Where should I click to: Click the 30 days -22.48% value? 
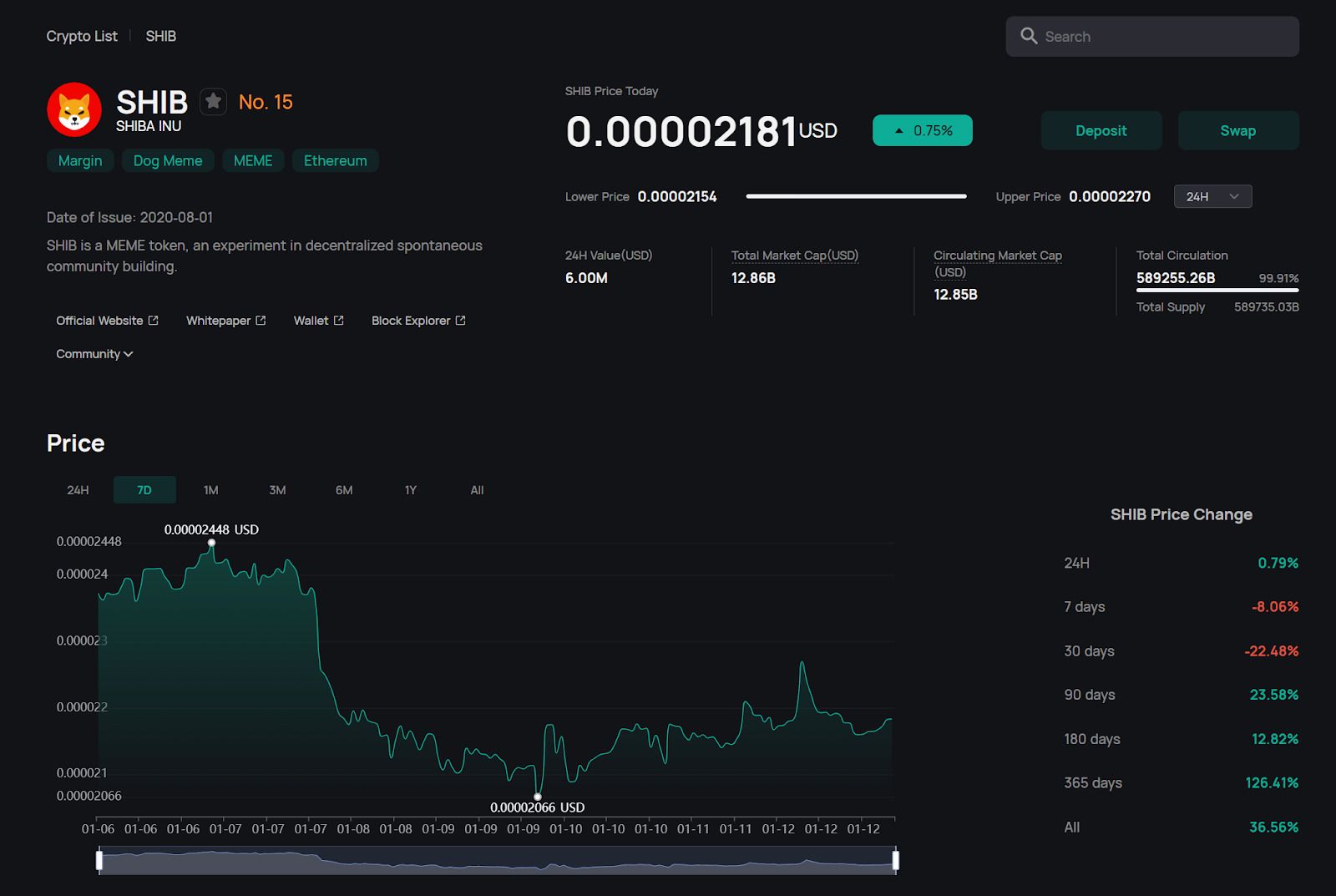pos(1272,651)
